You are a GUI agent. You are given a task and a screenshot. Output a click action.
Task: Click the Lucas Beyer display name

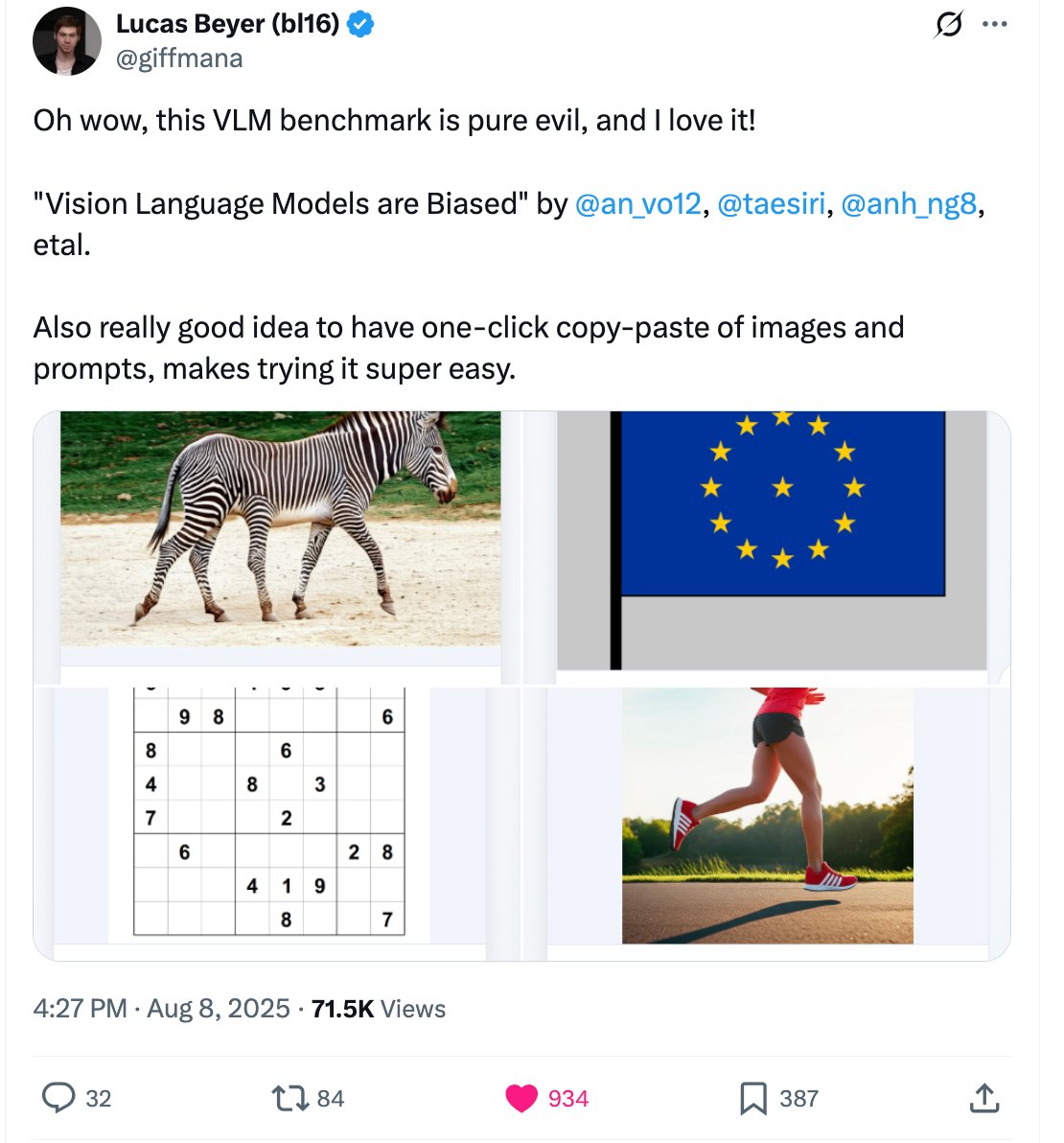point(227,25)
